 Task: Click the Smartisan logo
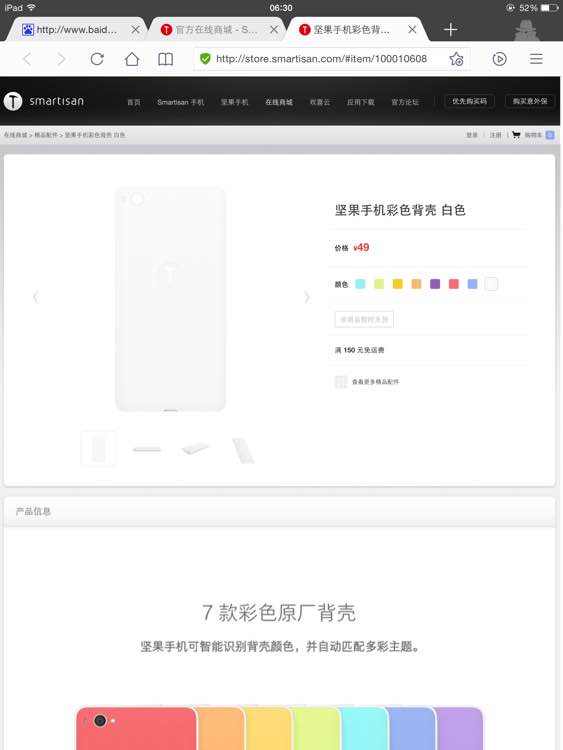(x=44, y=101)
